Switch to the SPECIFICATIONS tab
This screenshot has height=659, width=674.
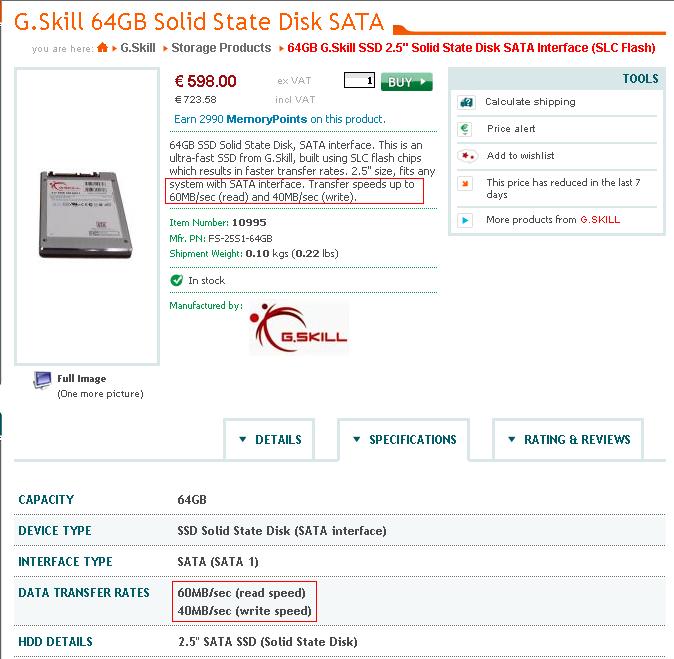404,439
